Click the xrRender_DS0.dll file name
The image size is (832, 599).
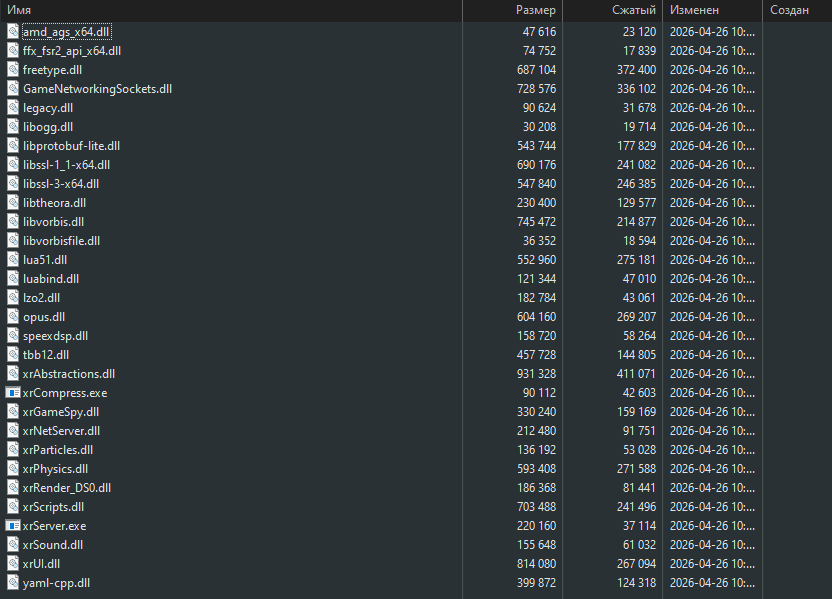(x=67, y=488)
